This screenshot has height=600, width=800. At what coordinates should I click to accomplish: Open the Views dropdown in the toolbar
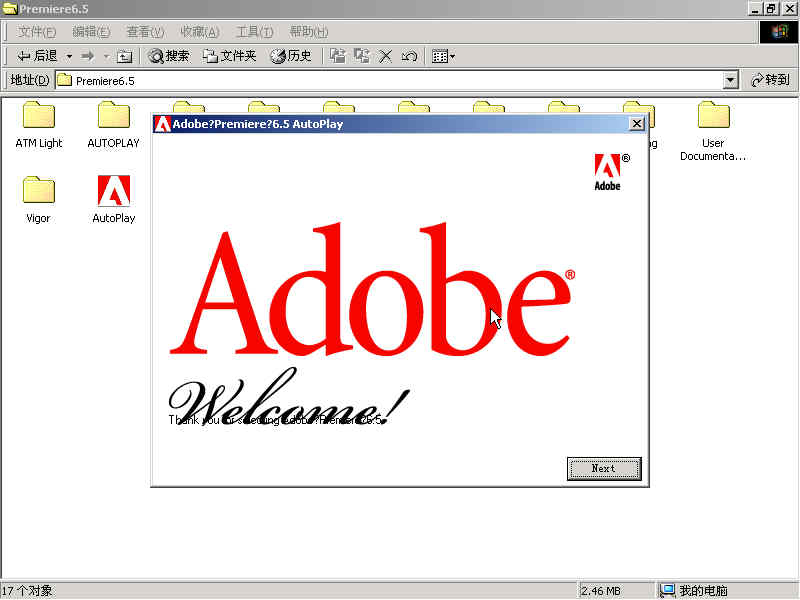pyautogui.click(x=443, y=56)
